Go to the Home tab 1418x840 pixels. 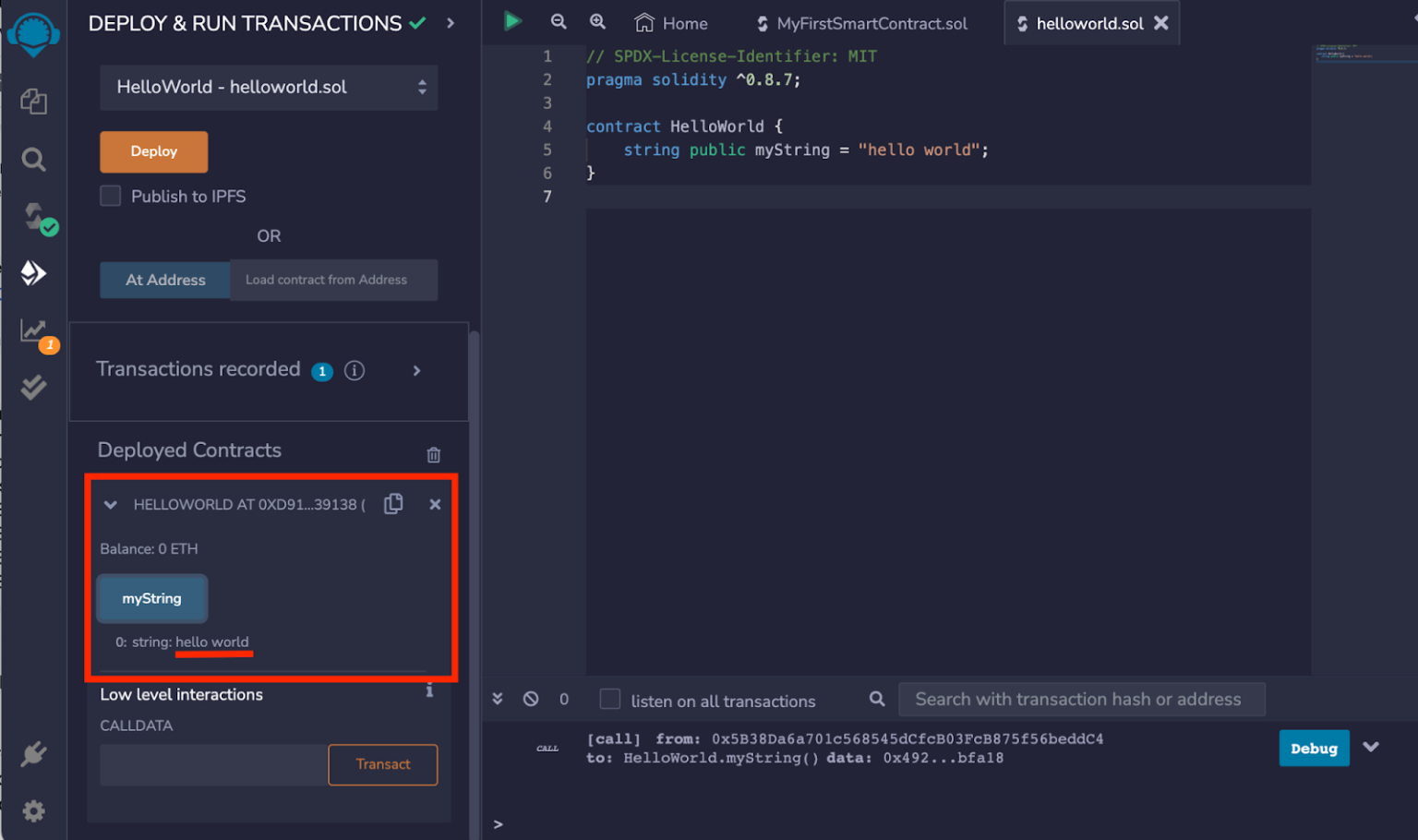click(x=671, y=23)
